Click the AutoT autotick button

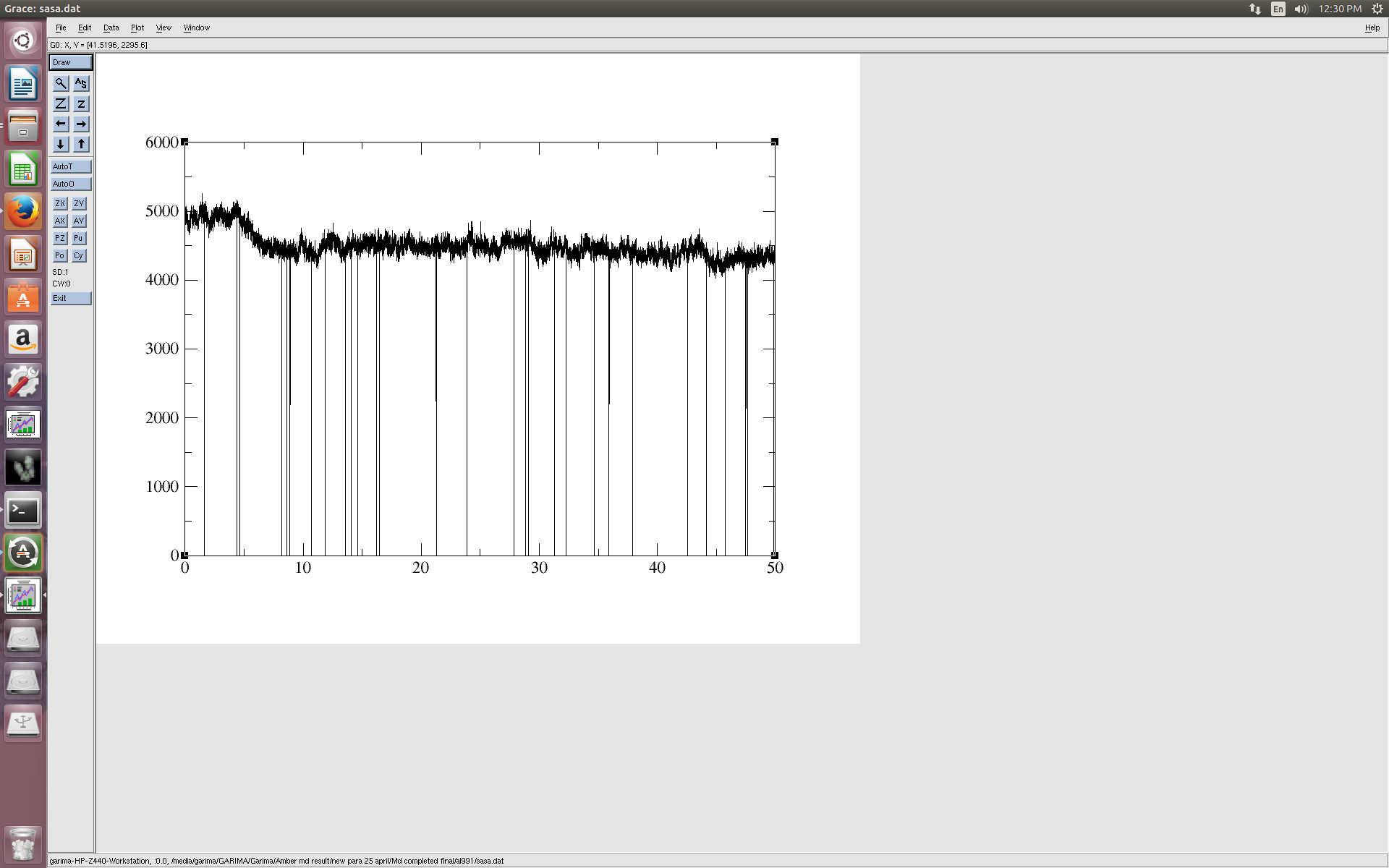71,166
